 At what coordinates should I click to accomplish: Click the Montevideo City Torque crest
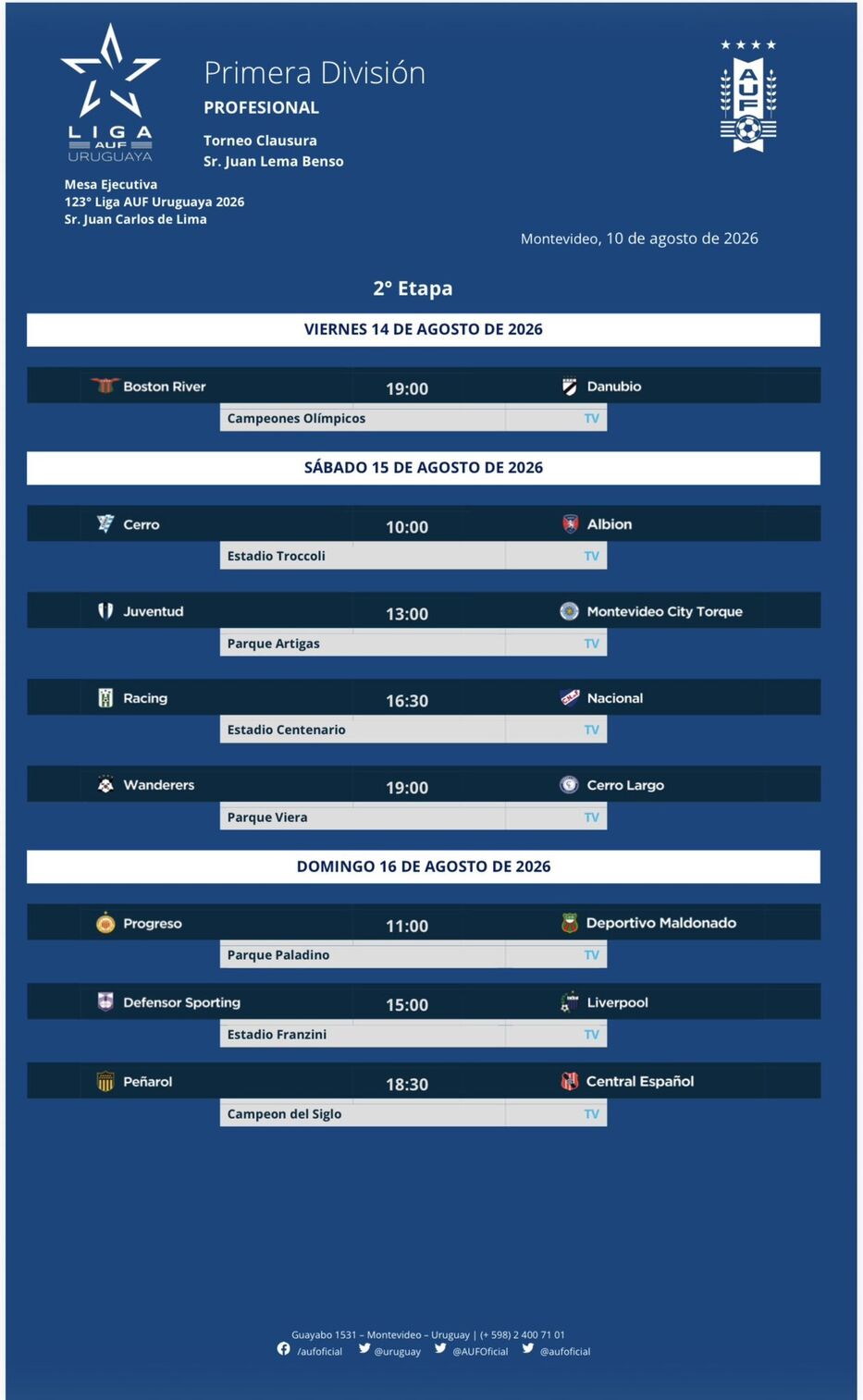tap(570, 611)
